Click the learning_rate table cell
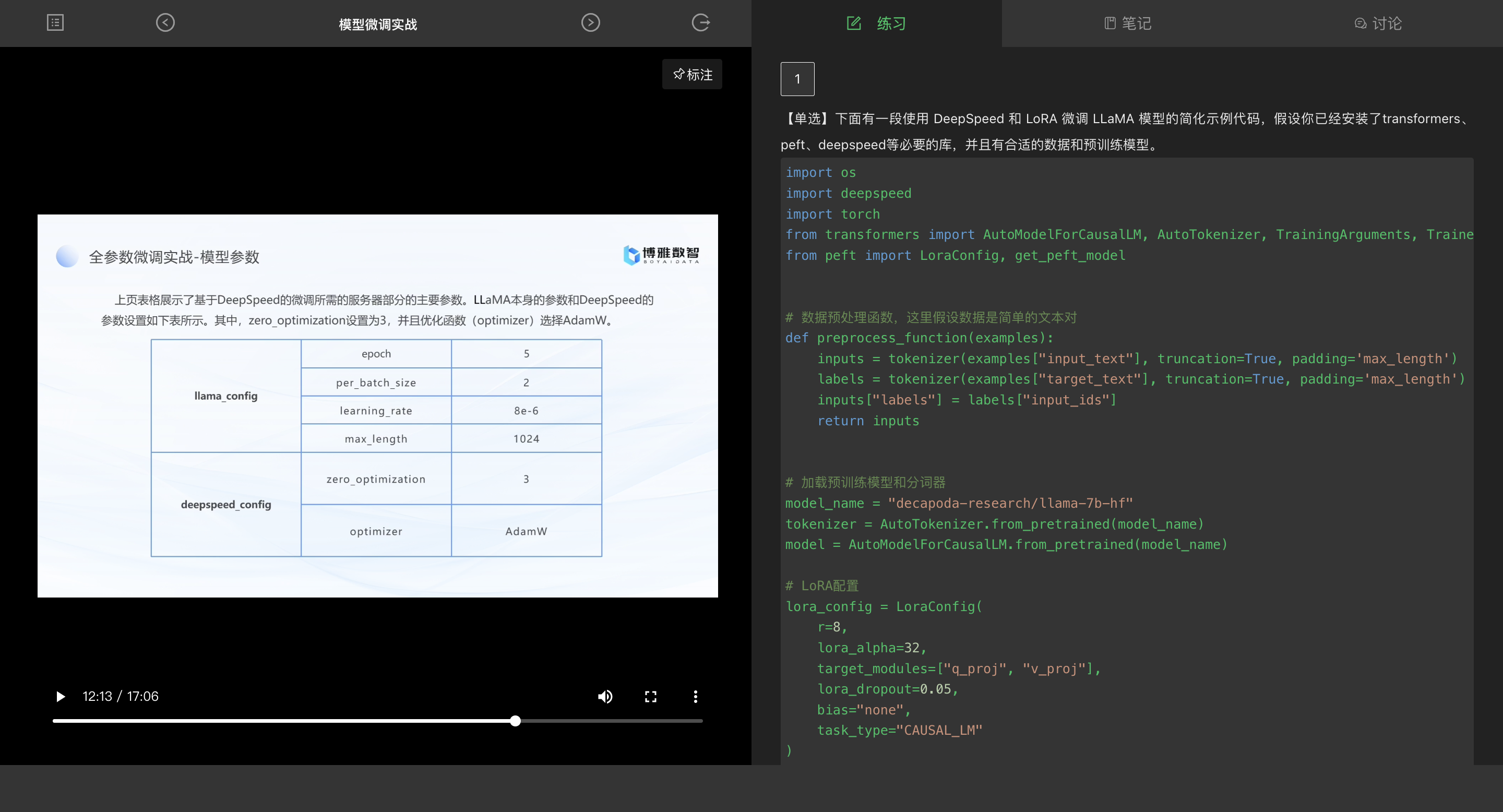 tap(376, 411)
